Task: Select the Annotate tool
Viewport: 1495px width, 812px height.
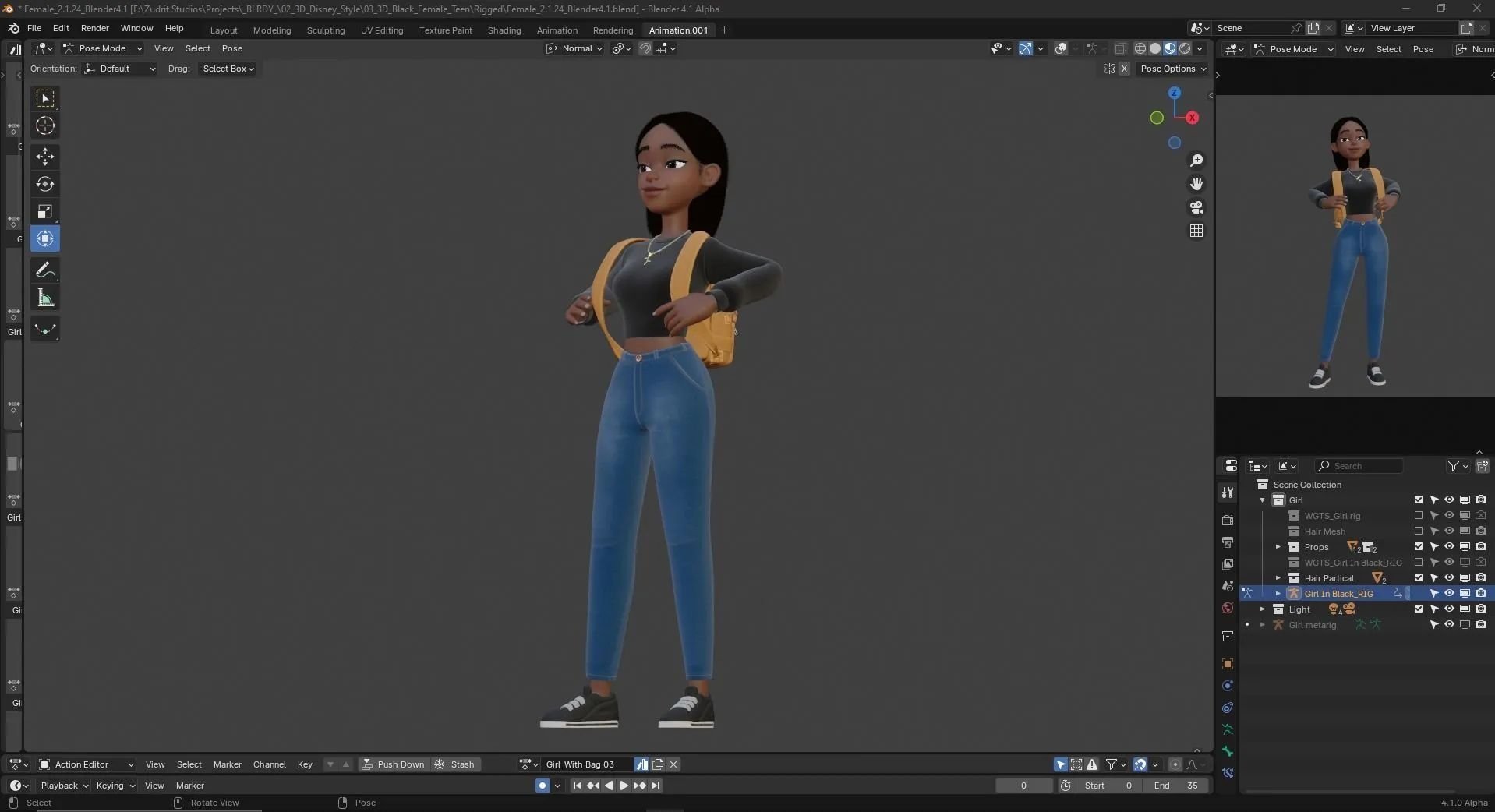Action: (45, 270)
